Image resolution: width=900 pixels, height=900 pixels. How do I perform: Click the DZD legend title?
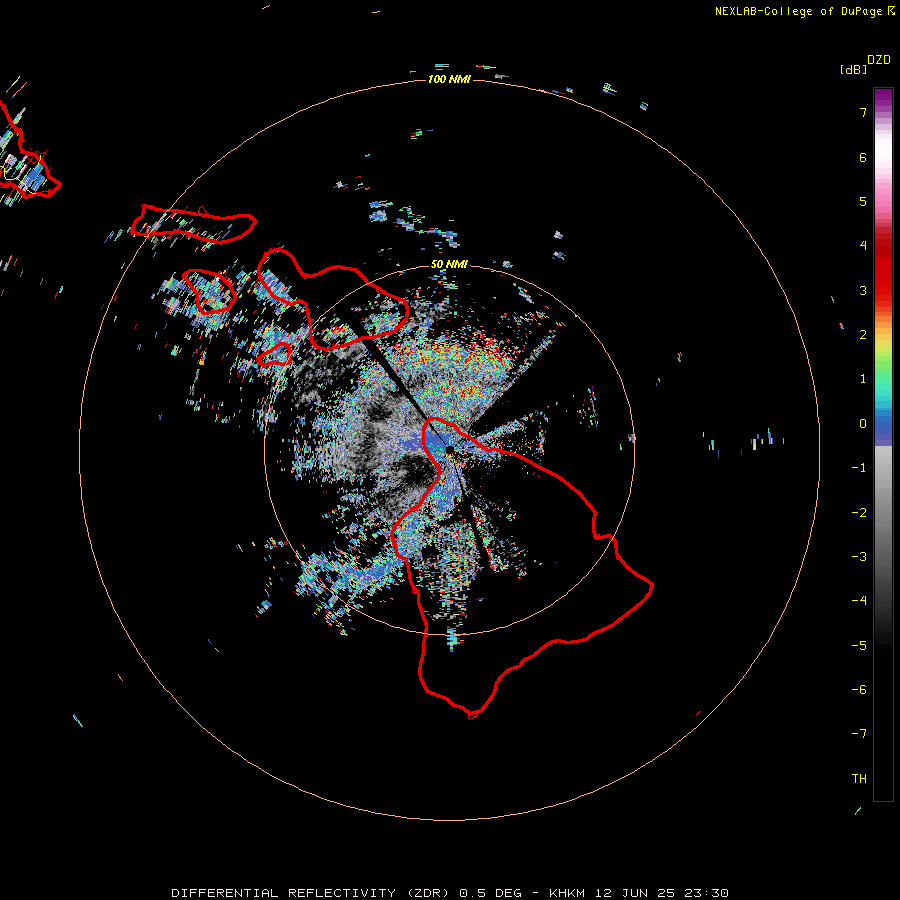pyautogui.click(x=879, y=60)
